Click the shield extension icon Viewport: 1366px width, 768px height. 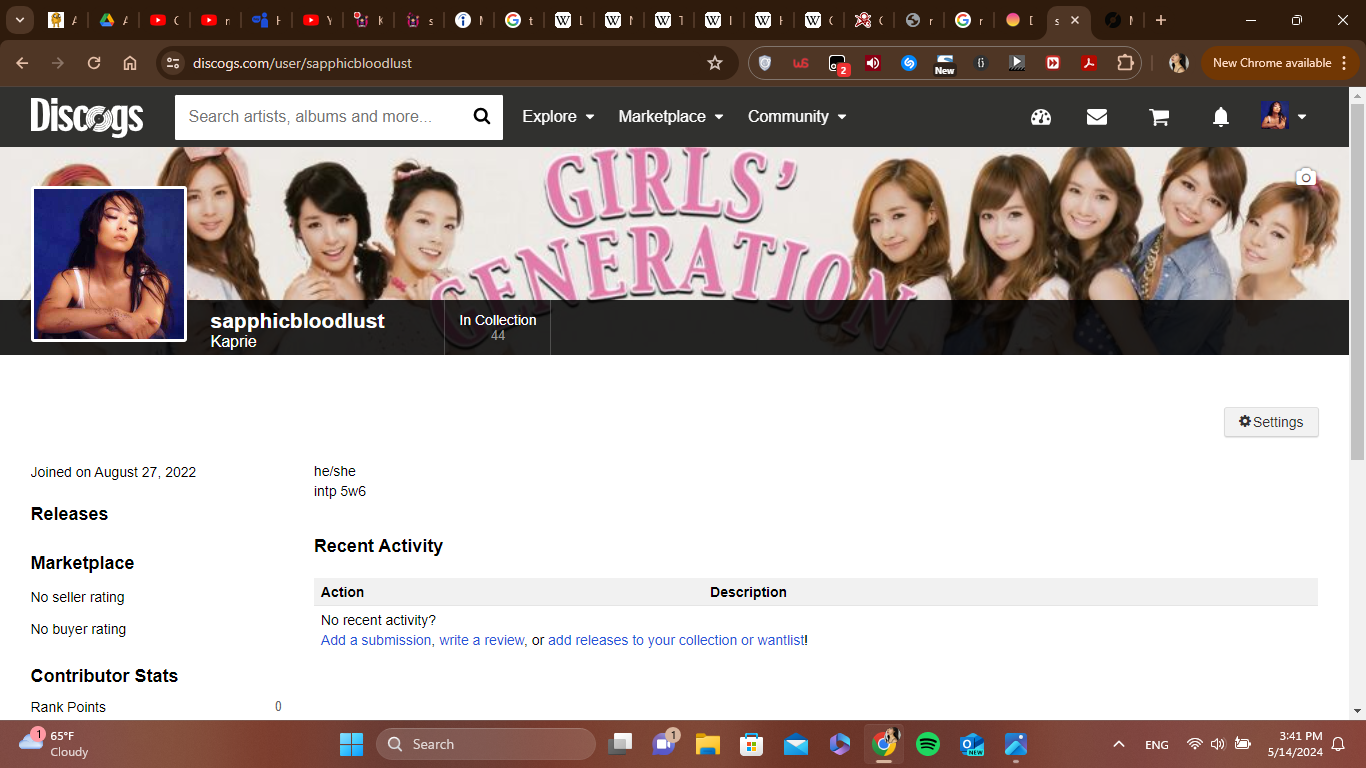tap(765, 63)
